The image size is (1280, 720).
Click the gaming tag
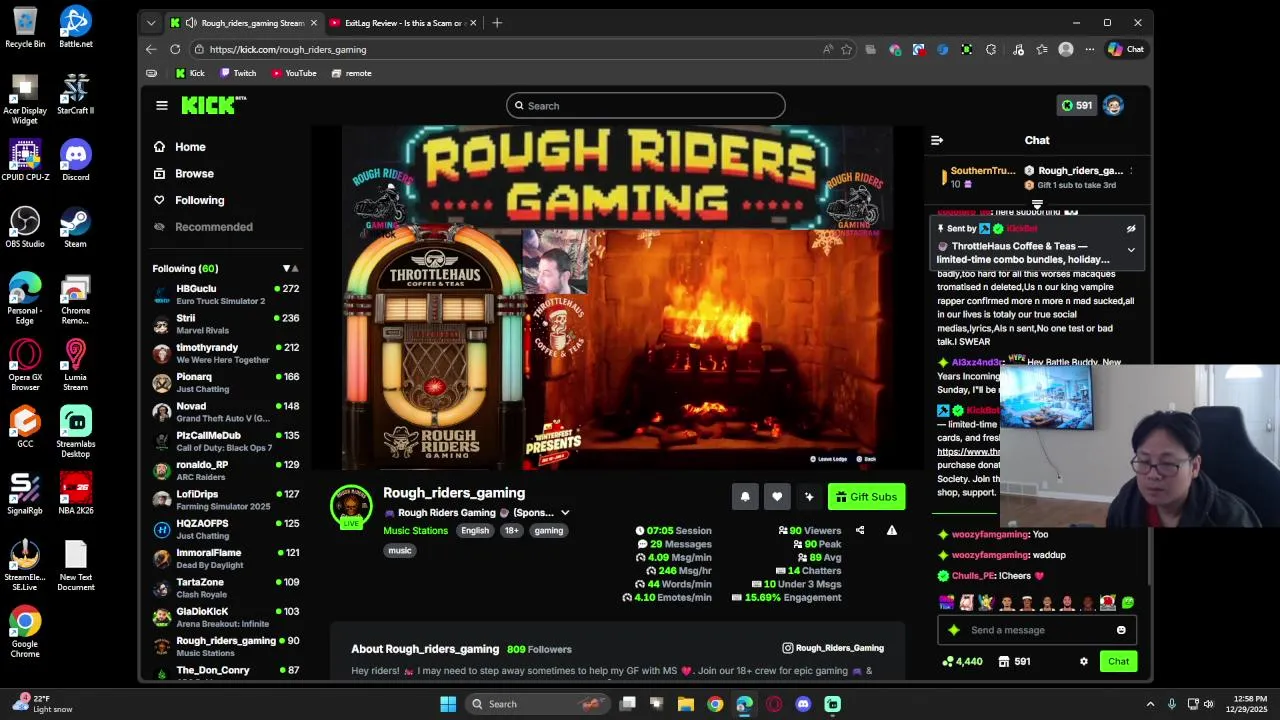[x=549, y=531]
